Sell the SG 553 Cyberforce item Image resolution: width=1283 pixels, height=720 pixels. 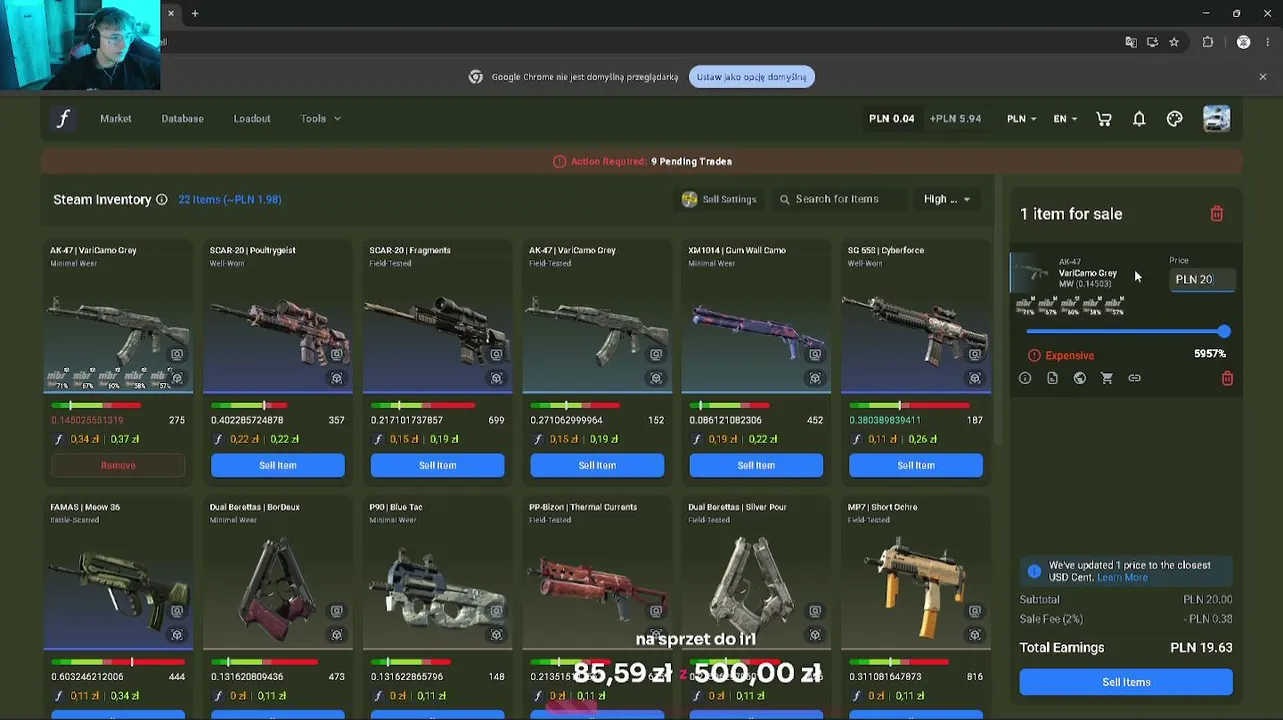(x=916, y=465)
